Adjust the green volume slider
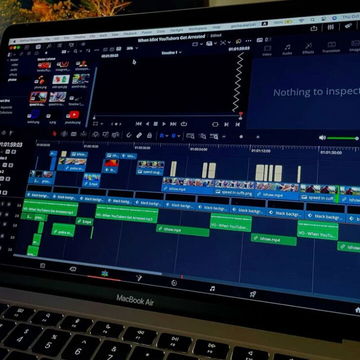This screenshot has width=360, height=360. tap(342, 138)
